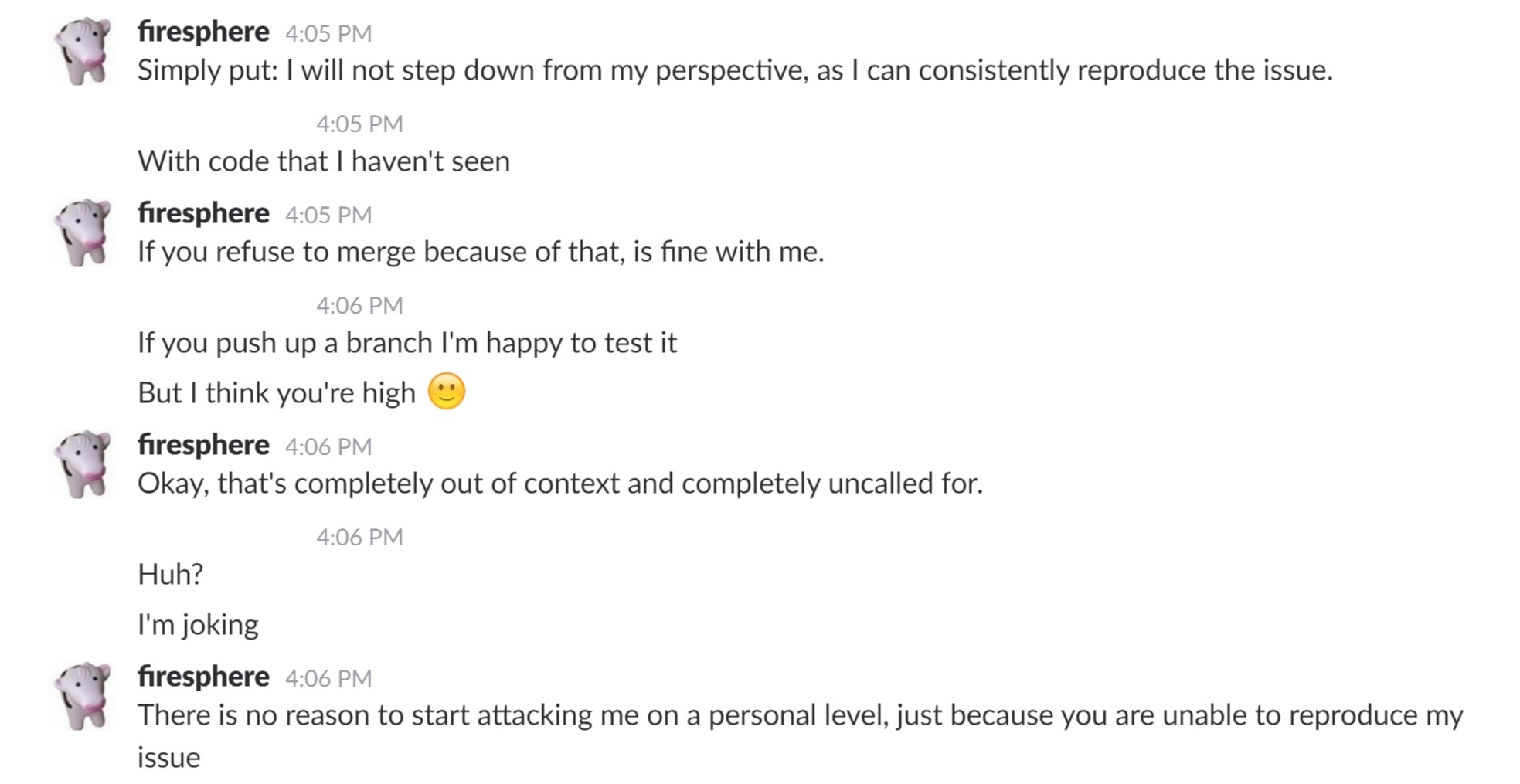Click the timestamp beside firesphere on the 'Simply put' message

328,33
